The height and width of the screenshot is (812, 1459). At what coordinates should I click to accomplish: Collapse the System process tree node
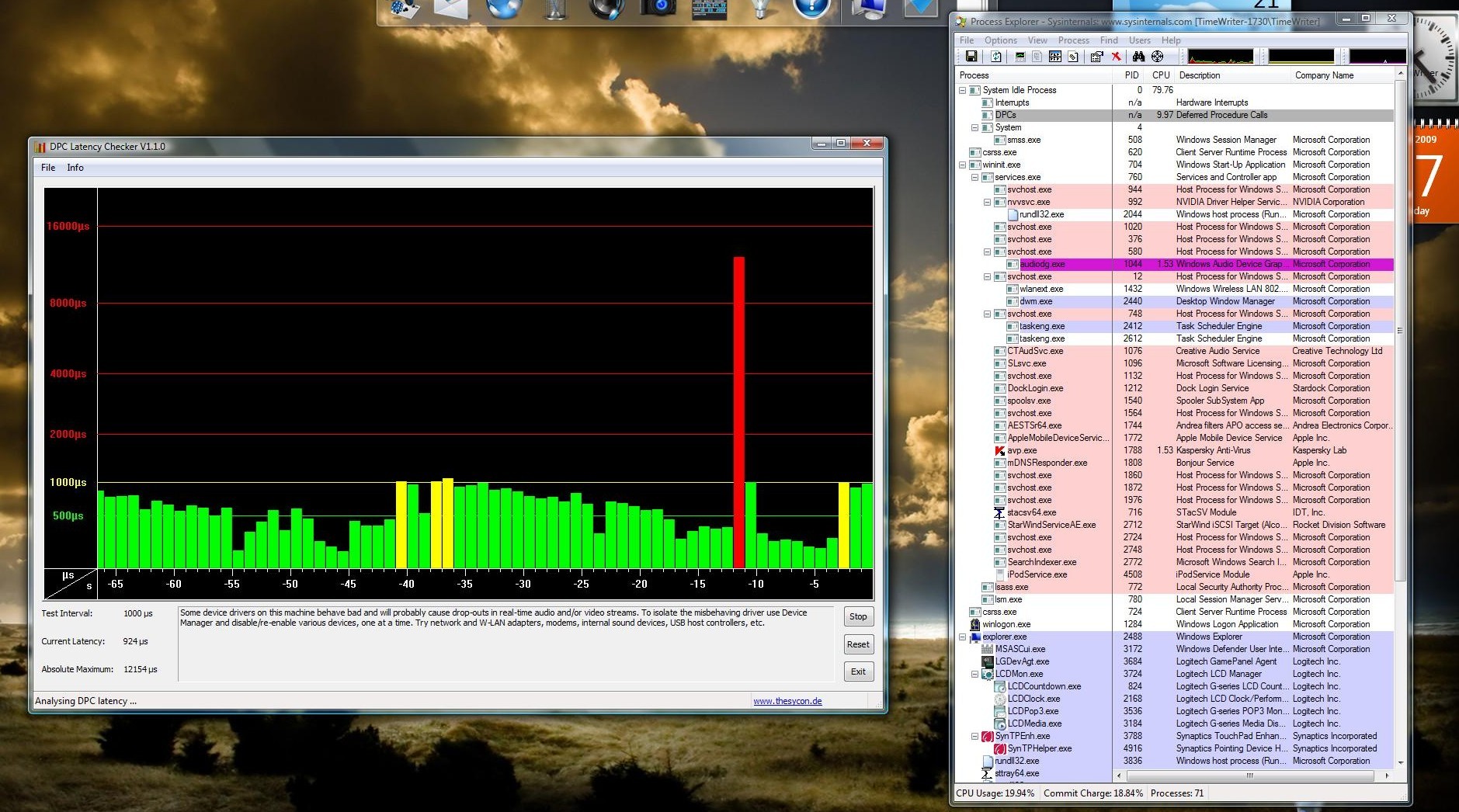pyautogui.click(x=975, y=127)
